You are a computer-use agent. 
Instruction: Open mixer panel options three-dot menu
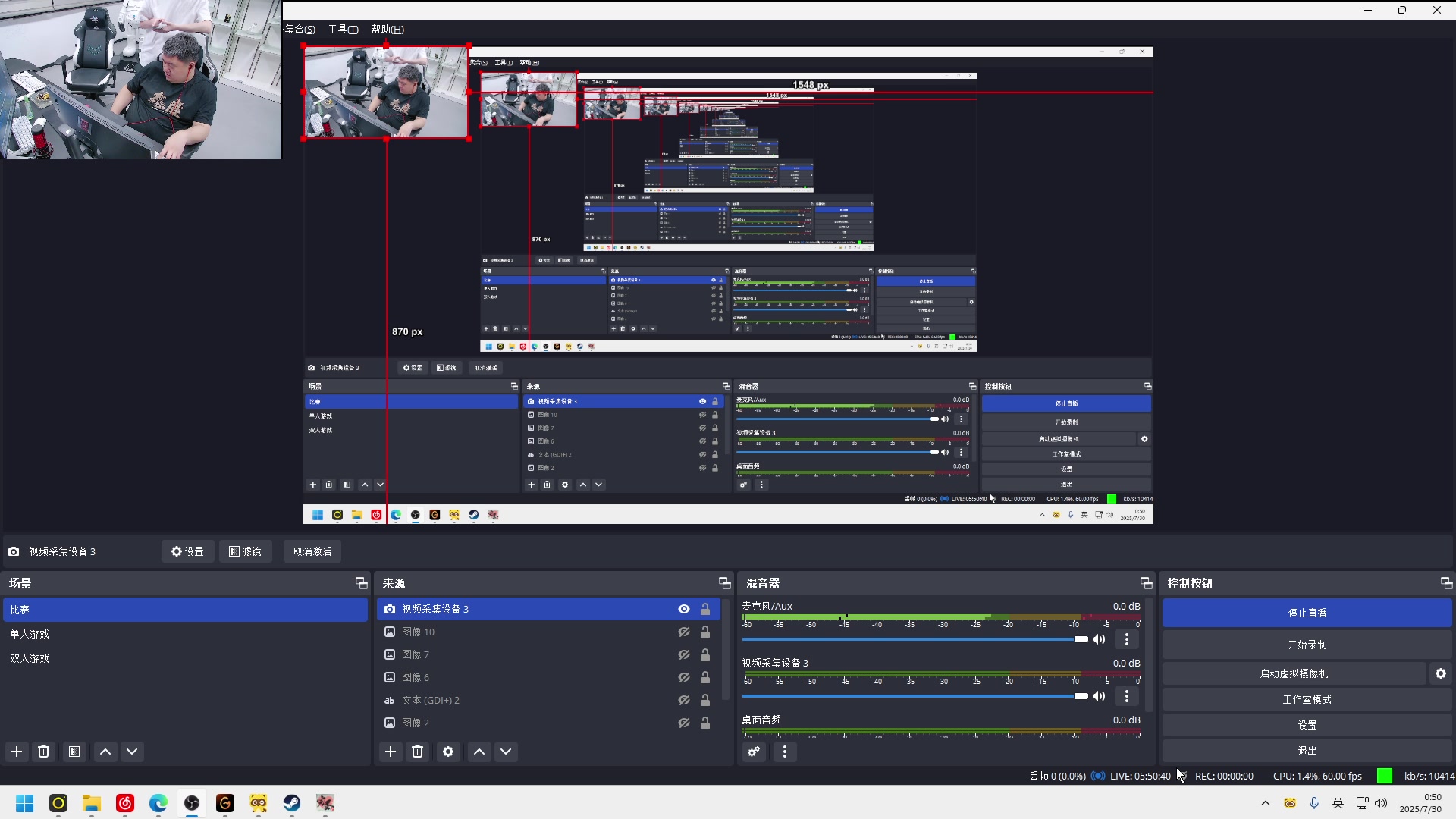[785, 752]
